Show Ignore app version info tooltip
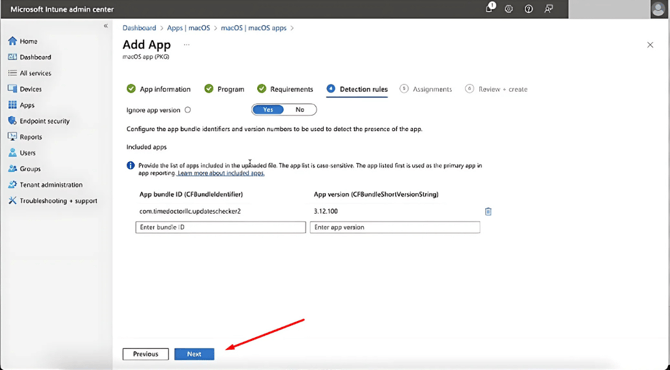This screenshot has height=370, width=670. pyautogui.click(x=188, y=110)
